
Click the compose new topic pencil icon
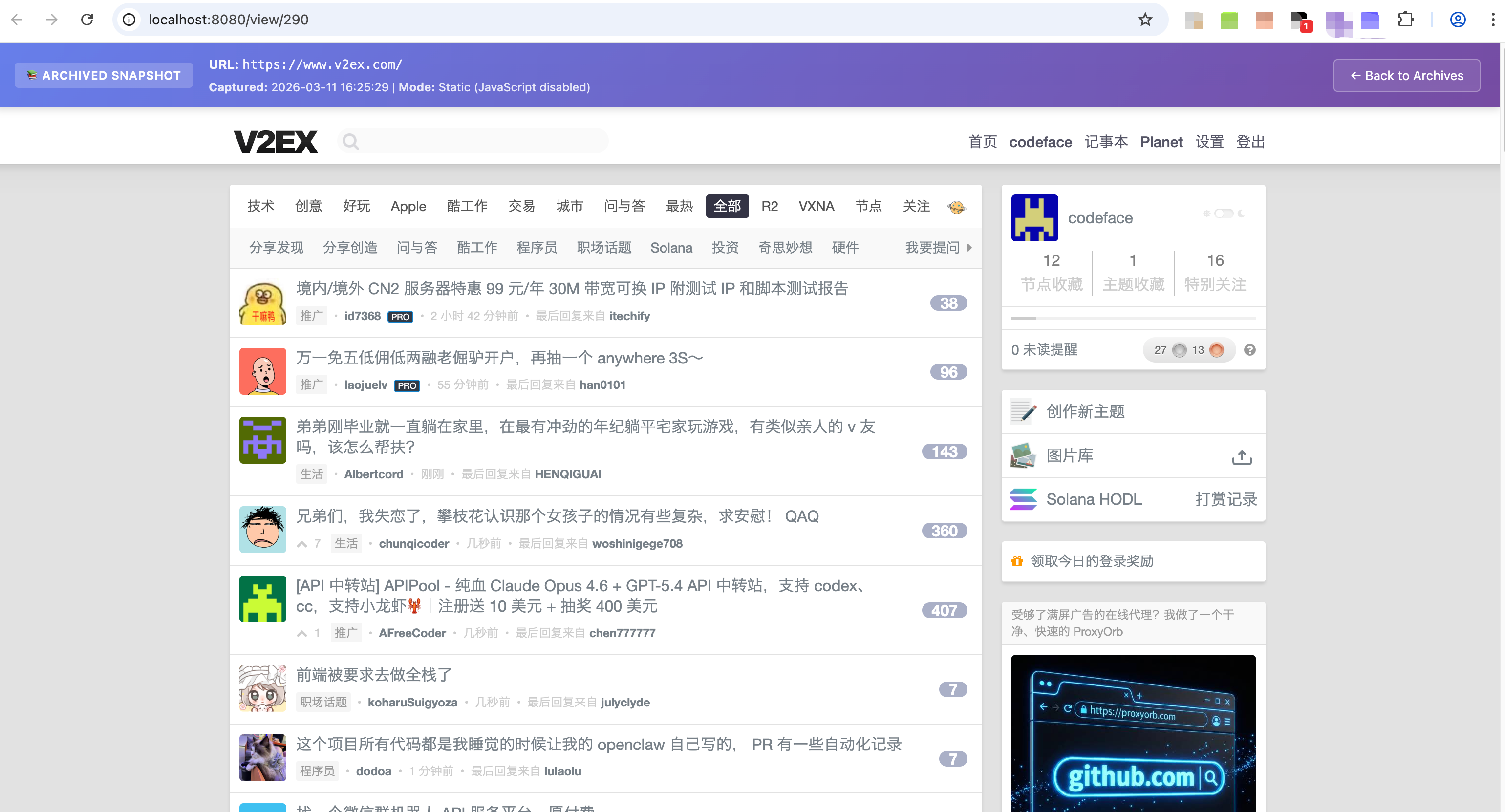coord(1023,411)
